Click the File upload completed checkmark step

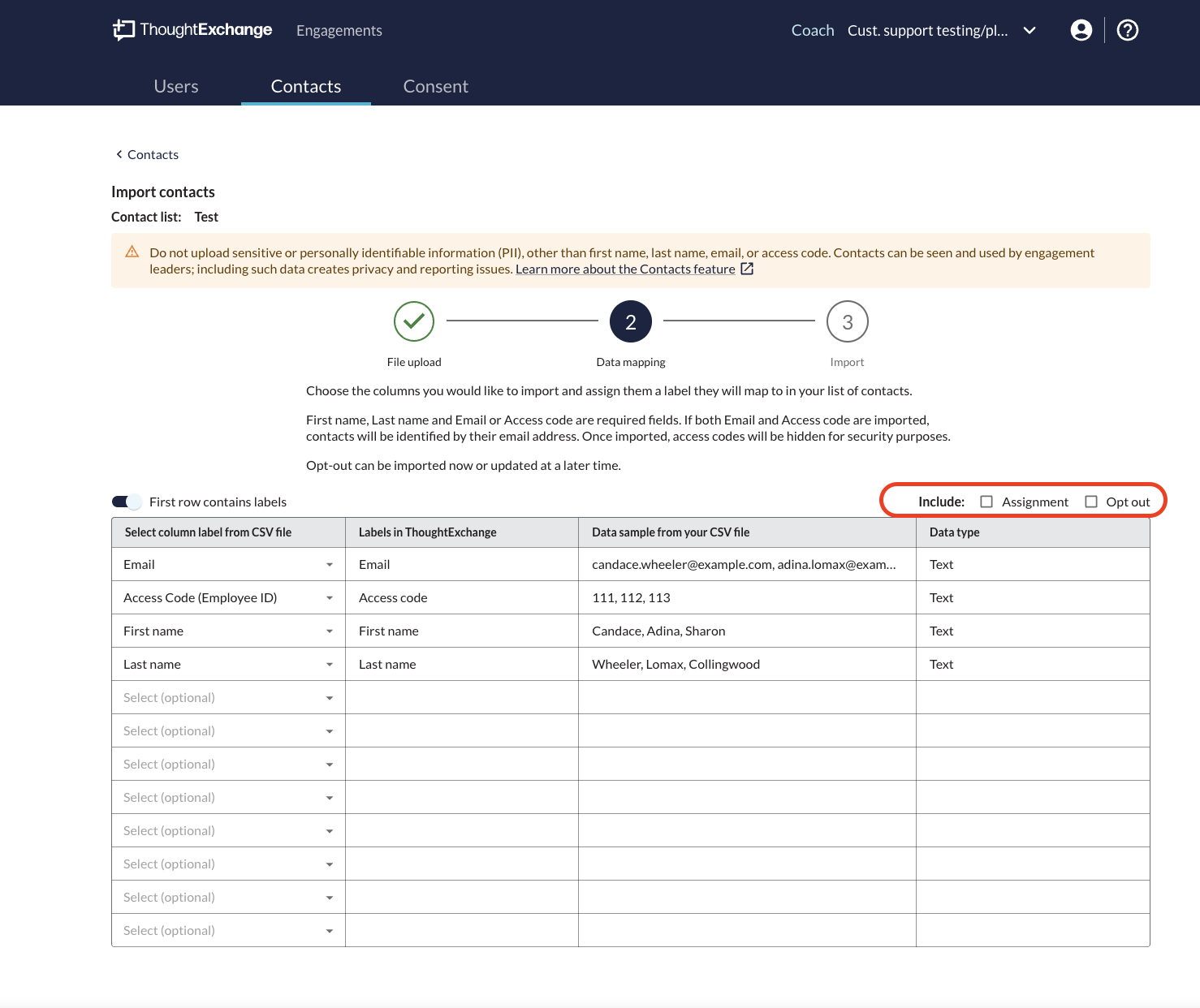414,321
